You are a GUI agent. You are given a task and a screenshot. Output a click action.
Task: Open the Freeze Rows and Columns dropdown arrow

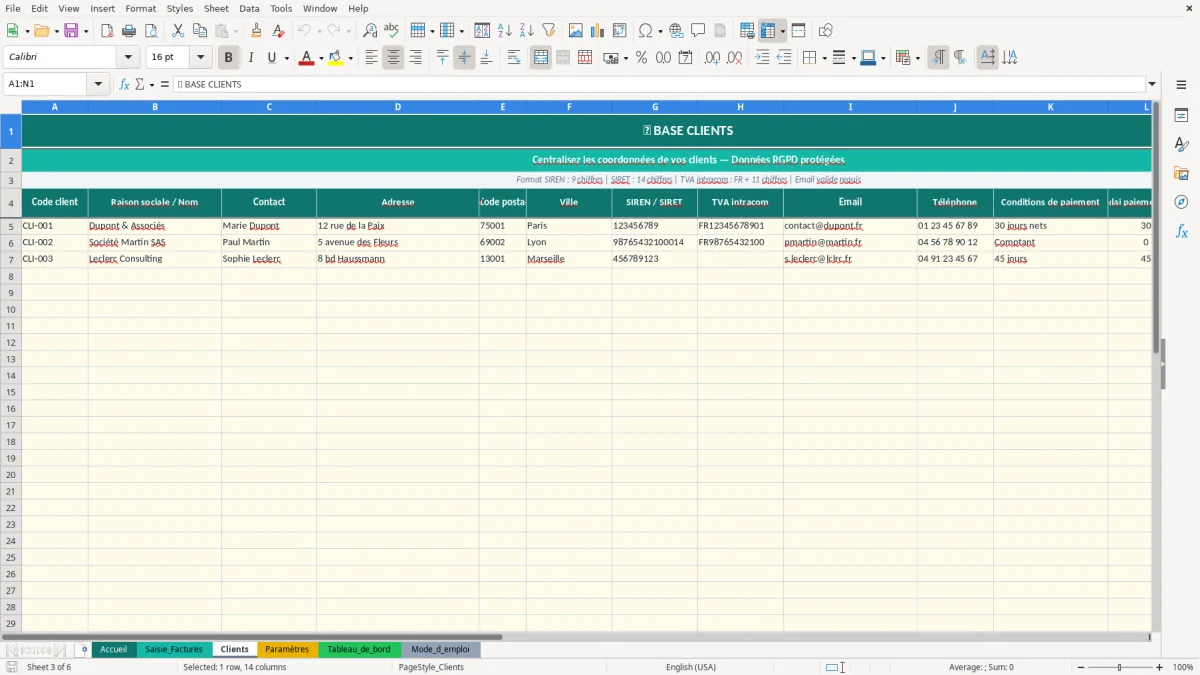click(783, 31)
